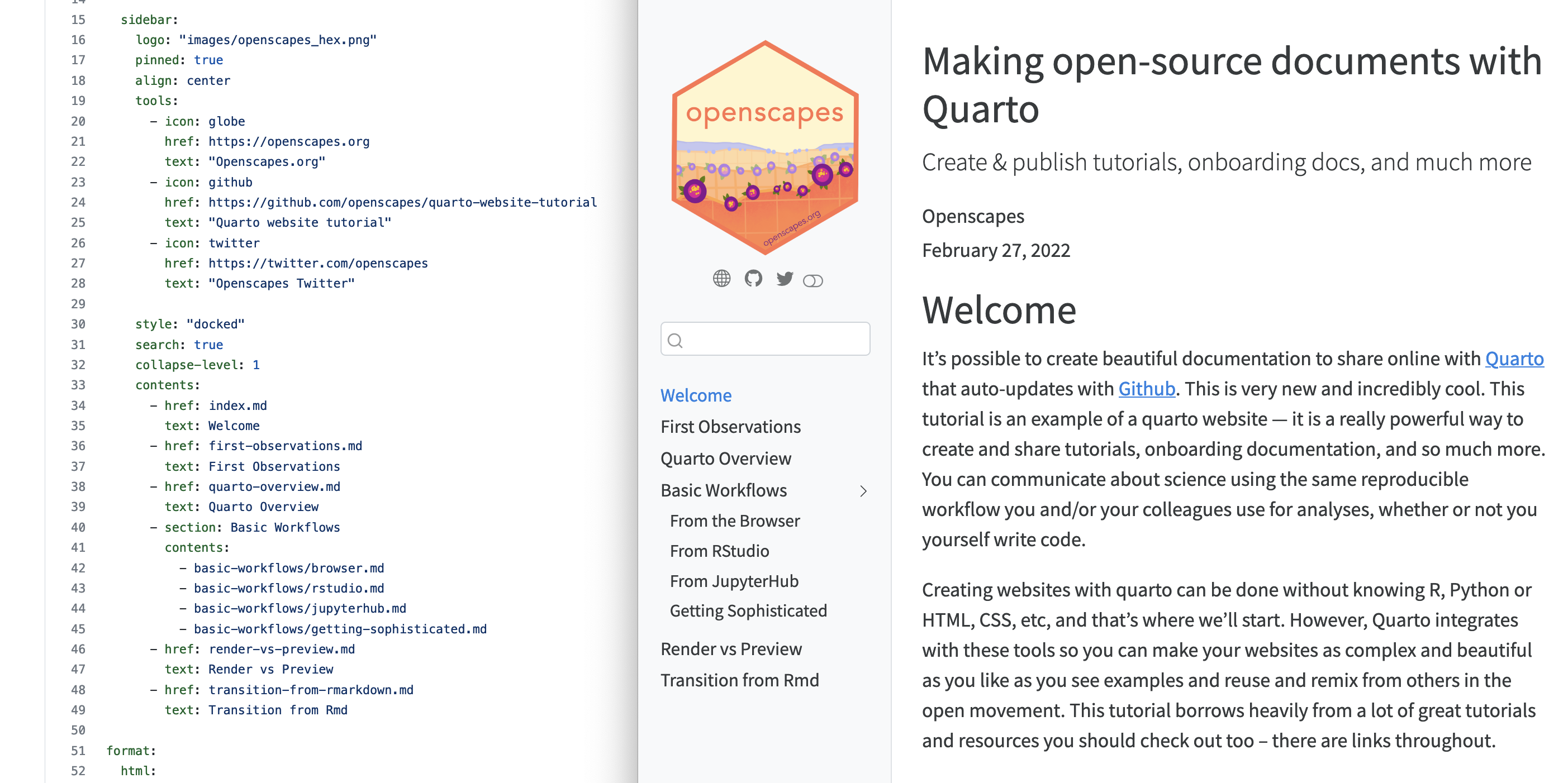Click line number 30 in gutter
This screenshot has height=783, width=1568.
[78, 324]
